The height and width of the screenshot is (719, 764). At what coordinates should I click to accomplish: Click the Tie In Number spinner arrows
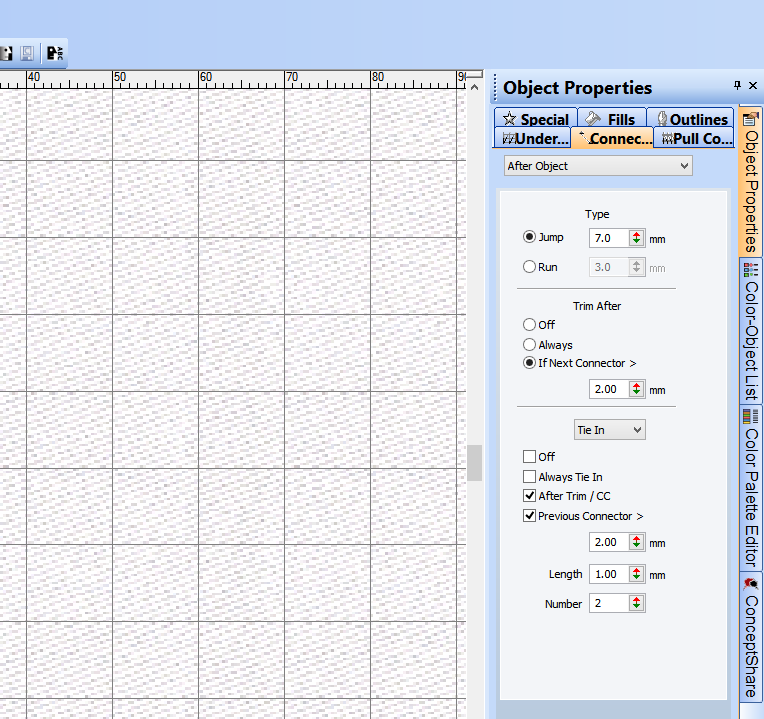click(636, 603)
